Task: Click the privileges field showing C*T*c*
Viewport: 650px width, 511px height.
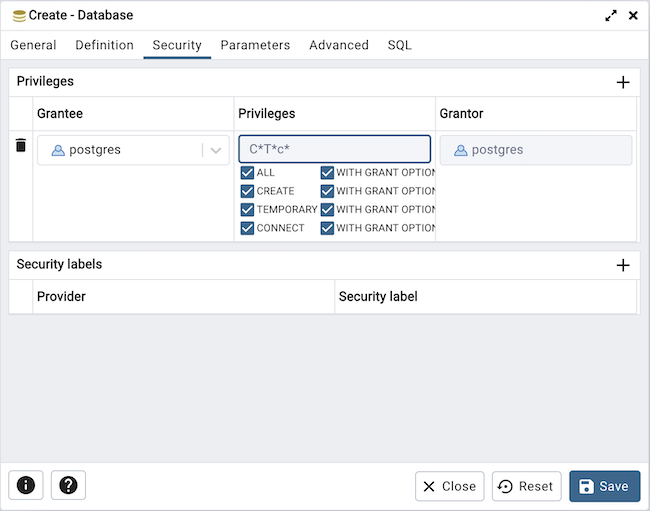Action: tap(334, 149)
